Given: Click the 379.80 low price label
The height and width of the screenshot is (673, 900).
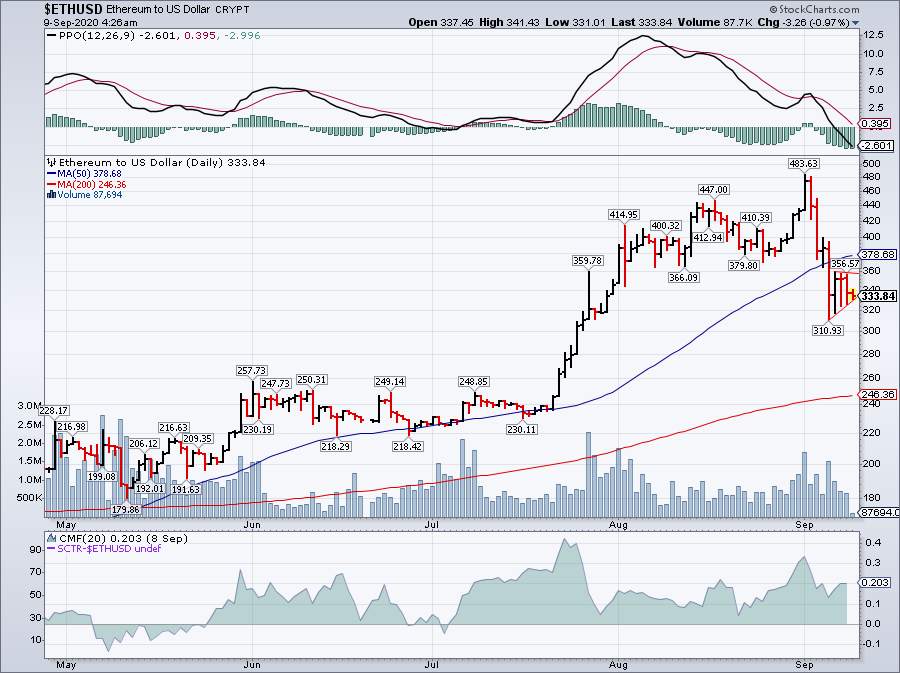Looking at the screenshot, I should (743, 265).
